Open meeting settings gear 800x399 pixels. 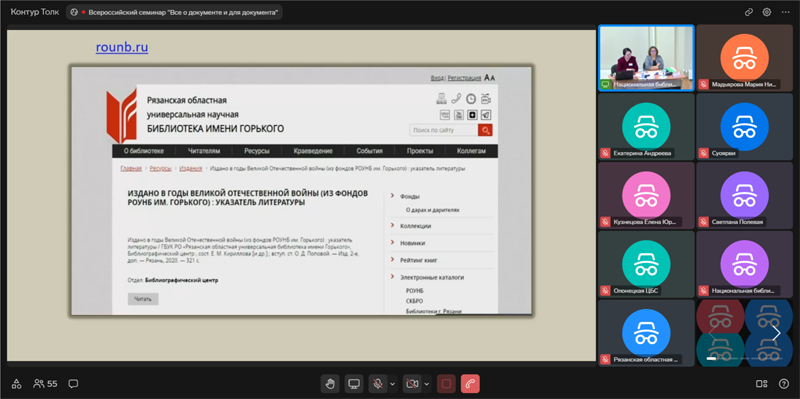click(x=766, y=12)
